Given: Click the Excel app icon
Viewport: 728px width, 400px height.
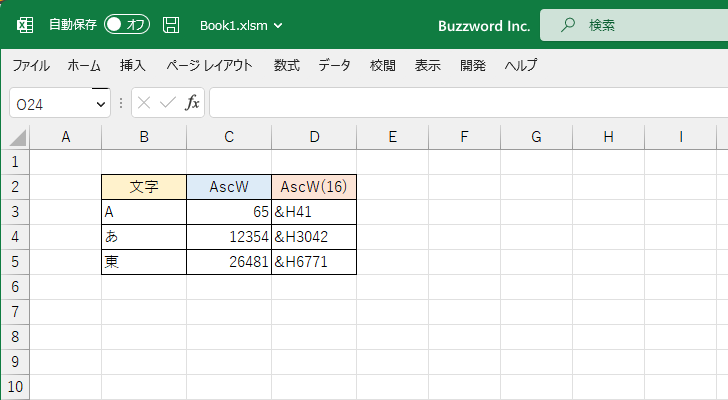Looking at the screenshot, I should pos(25,25).
